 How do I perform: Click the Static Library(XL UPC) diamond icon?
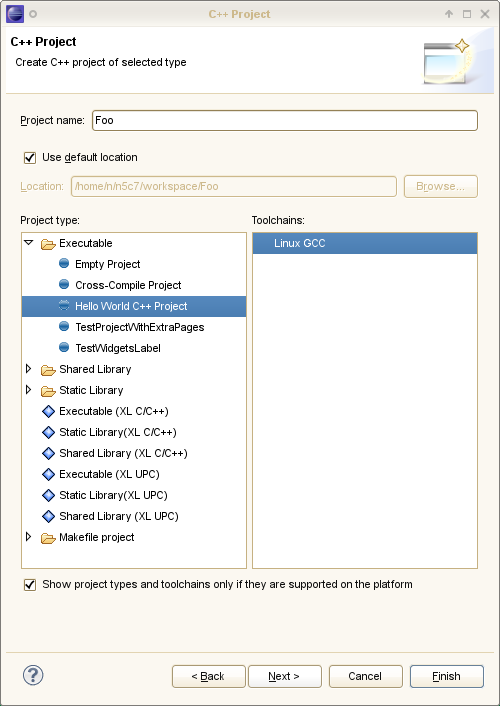(x=48, y=495)
